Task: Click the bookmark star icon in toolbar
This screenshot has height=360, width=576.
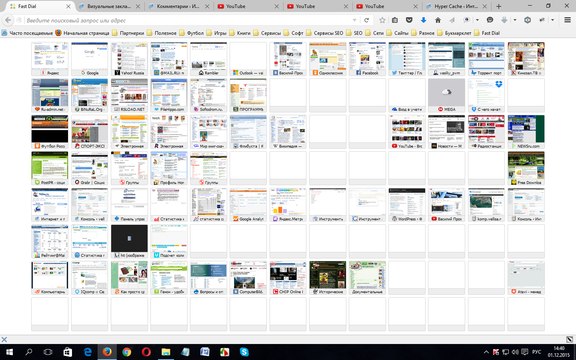Action: (x=382, y=20)
